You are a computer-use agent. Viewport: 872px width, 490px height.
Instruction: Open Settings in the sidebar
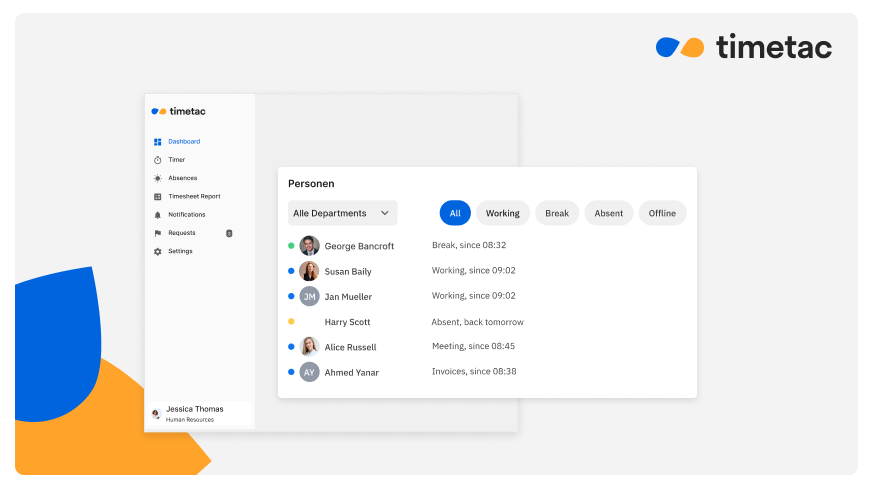[x=180, y=251]
